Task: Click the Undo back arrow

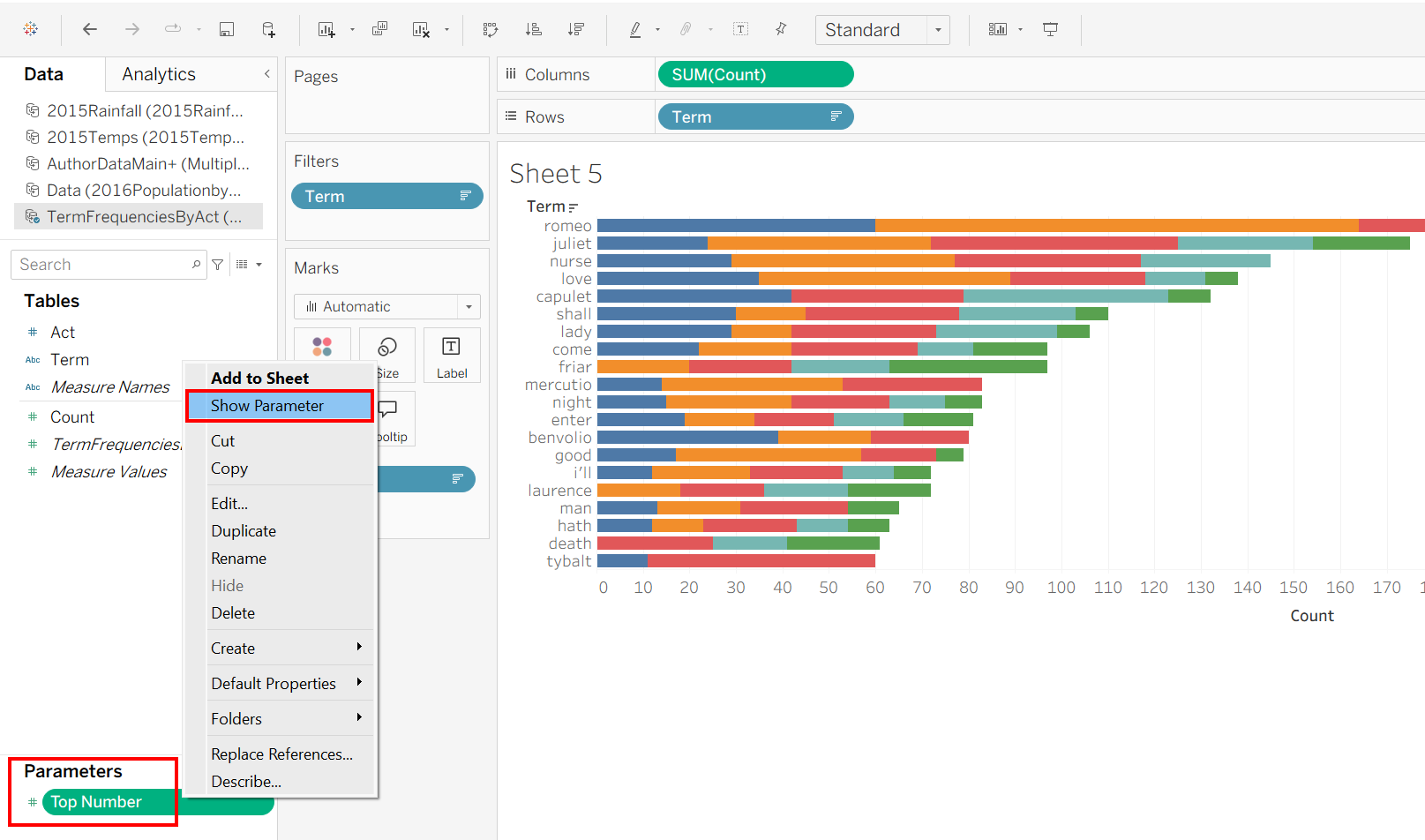Action: point(90,29)
